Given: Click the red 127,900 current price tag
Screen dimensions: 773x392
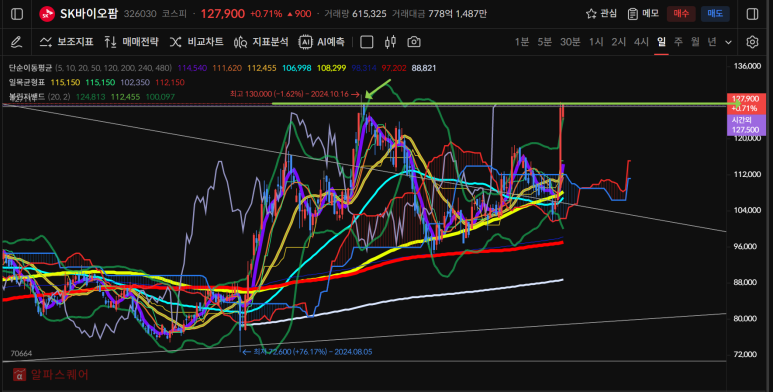Looking at the screenshot, I should click(x=746, y=104).
